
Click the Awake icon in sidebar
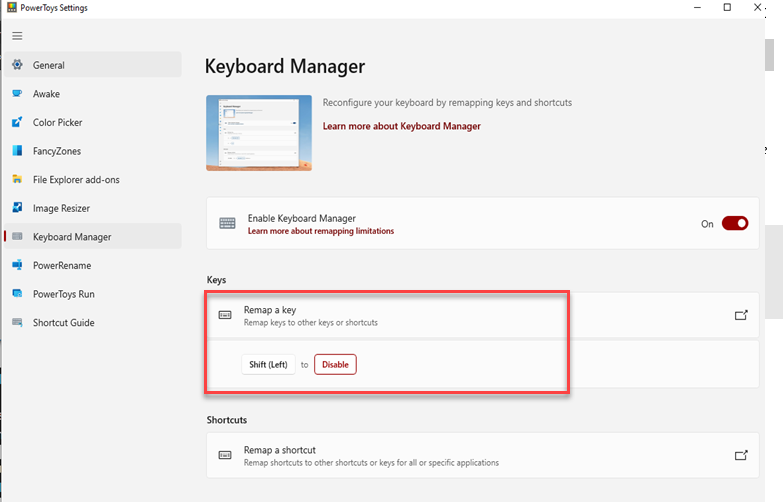click(17, 94)
